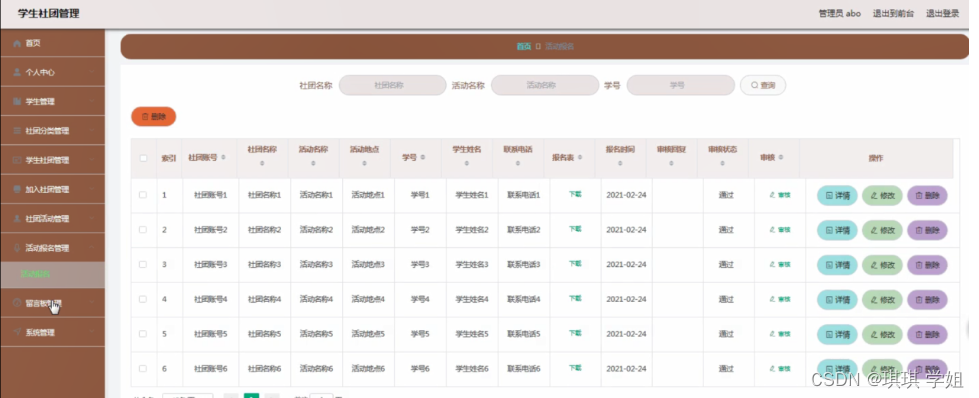Click the person icon beside 个人中心
The width and height of the screenshot is (979, 398).
[x=17, y=72]
